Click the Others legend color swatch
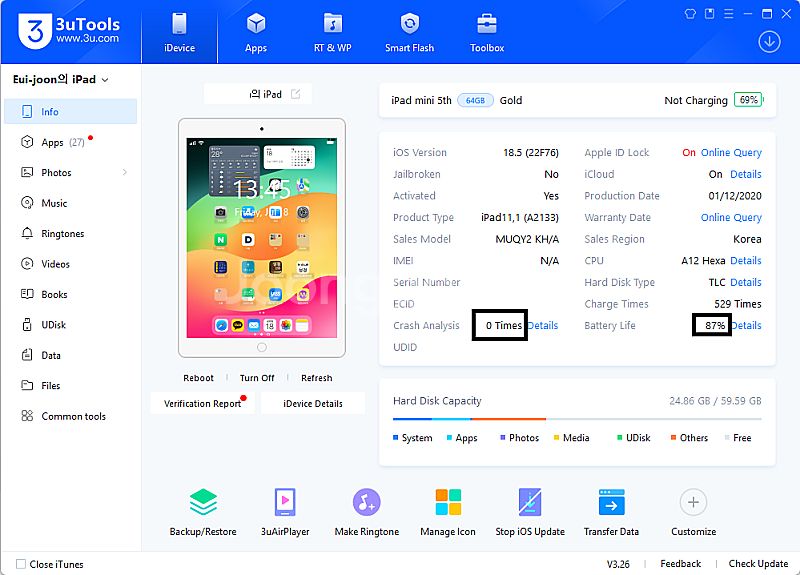Image resolution: width=800 pixels, height=575 pixels. click(x=673, y=438)
